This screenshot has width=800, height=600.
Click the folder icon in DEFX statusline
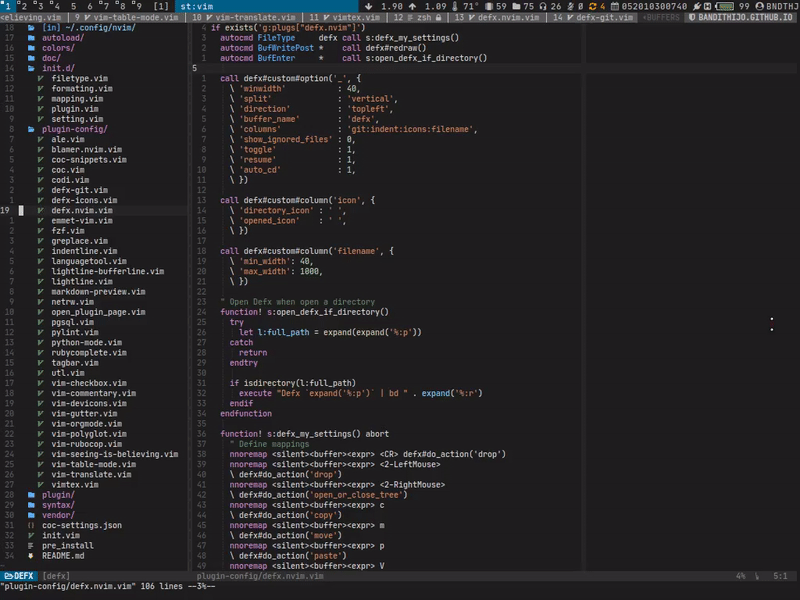(8, 576)
